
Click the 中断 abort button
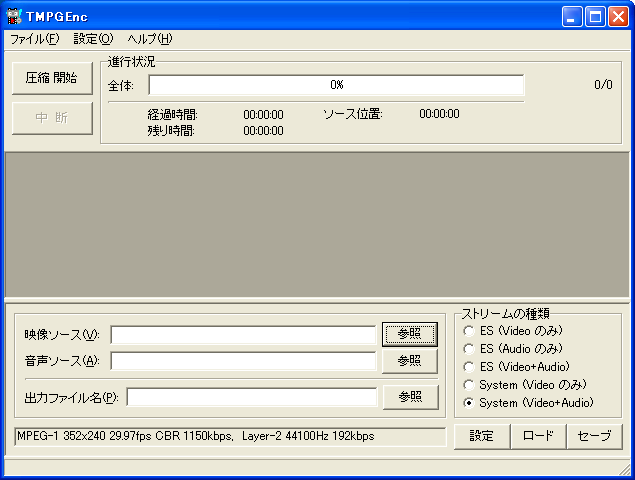click(52, 118)
